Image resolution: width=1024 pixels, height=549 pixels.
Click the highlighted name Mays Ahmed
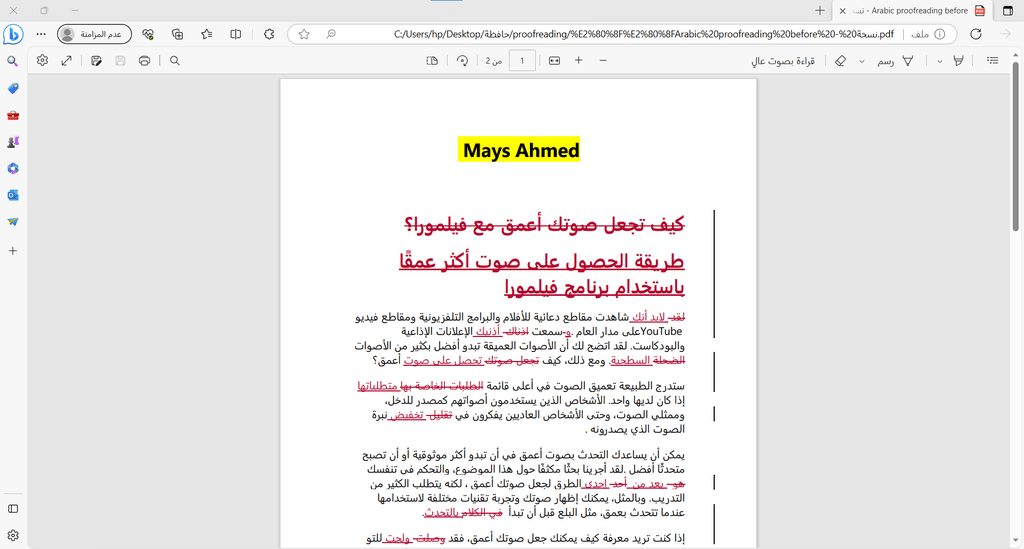coord(521,150)
